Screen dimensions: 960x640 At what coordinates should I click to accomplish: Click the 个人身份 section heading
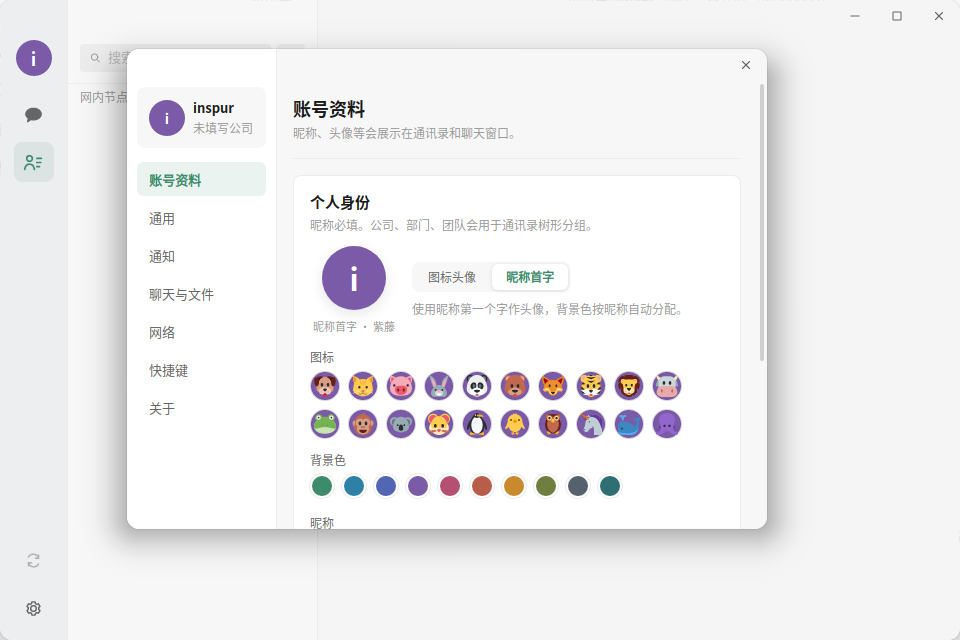tap(340, 203)
